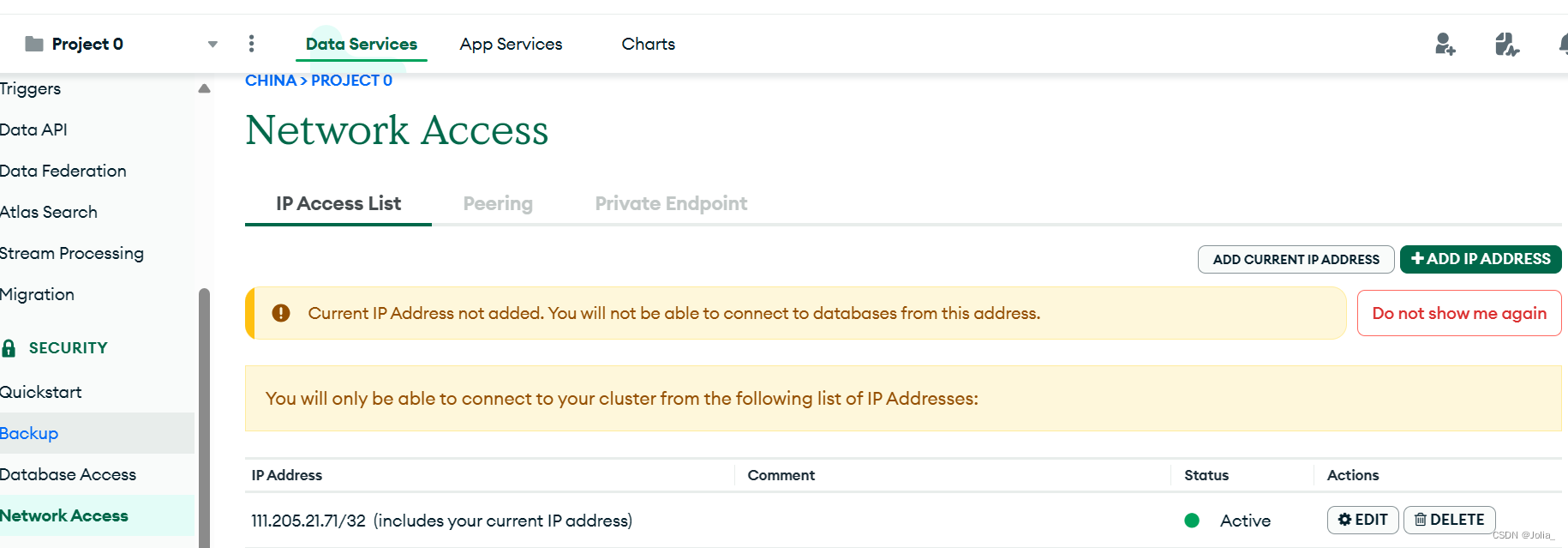The image size is (1568, 548).
Task: Open the activity feed icon
Action: click(1507, 45)
